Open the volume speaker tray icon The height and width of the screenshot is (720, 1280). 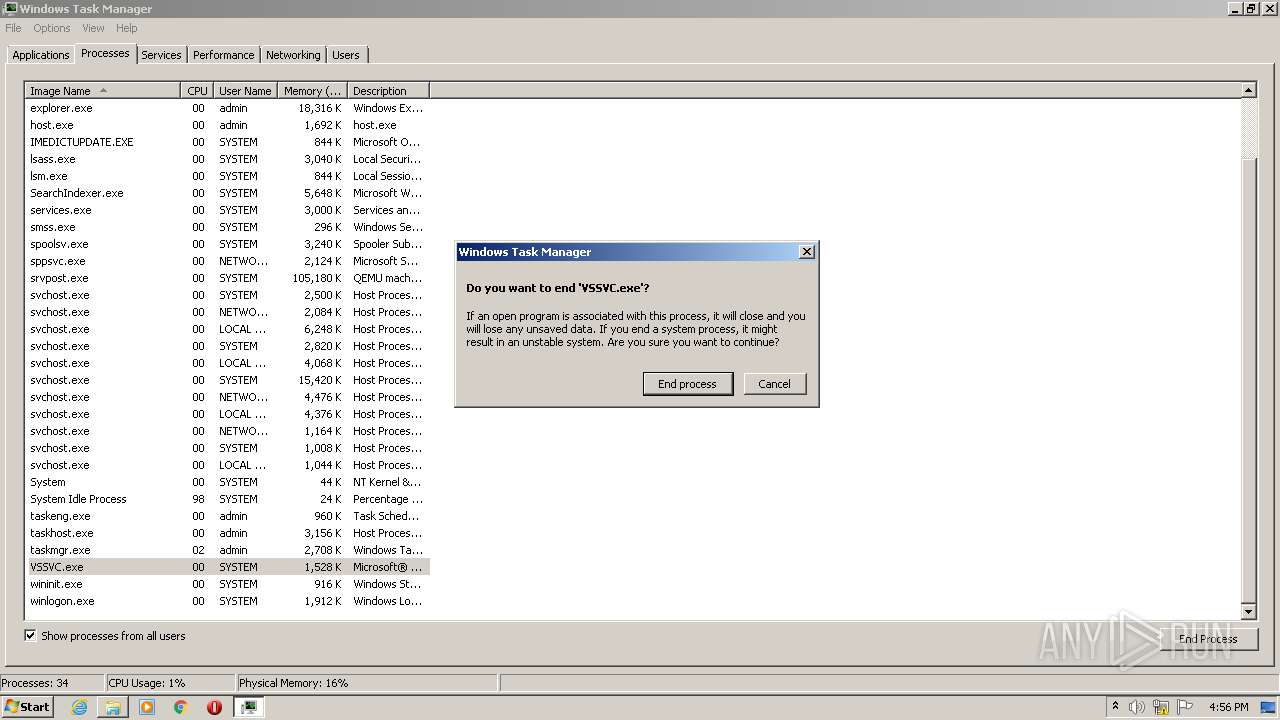click(1137, 707)
